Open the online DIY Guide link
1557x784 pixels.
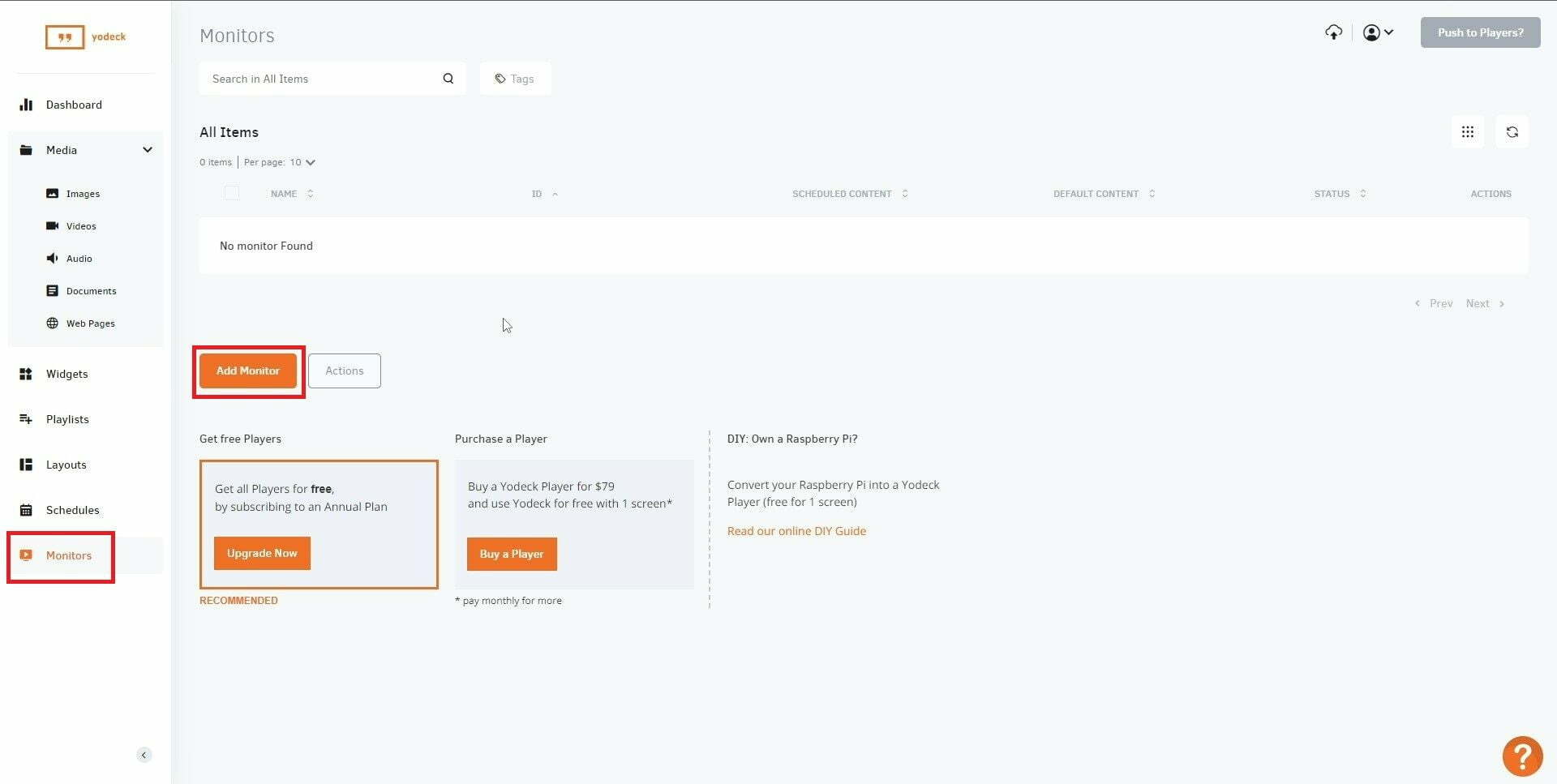pyautogui.click(x=796, y=531)
